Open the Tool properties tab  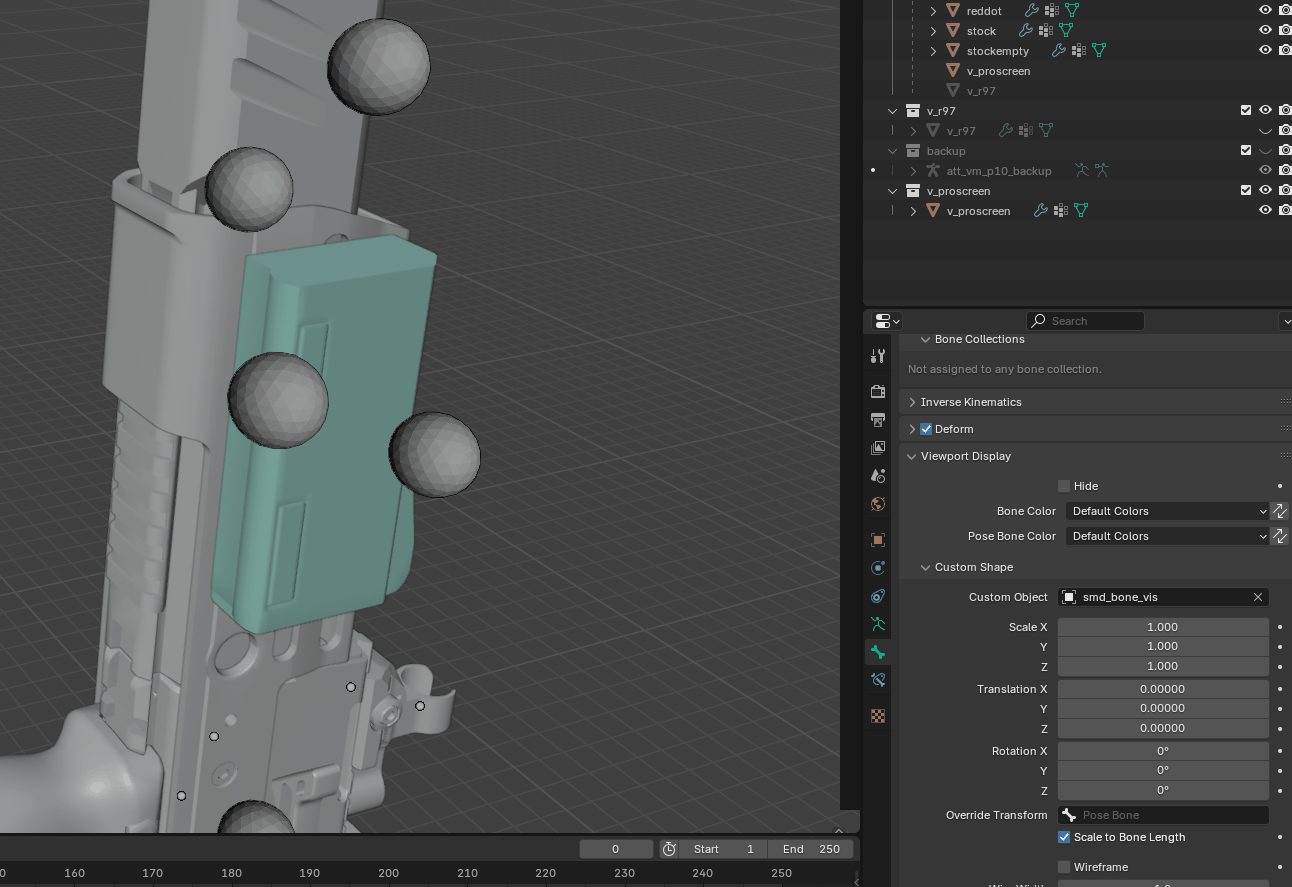pyautogui.click(x=878, y=356)
